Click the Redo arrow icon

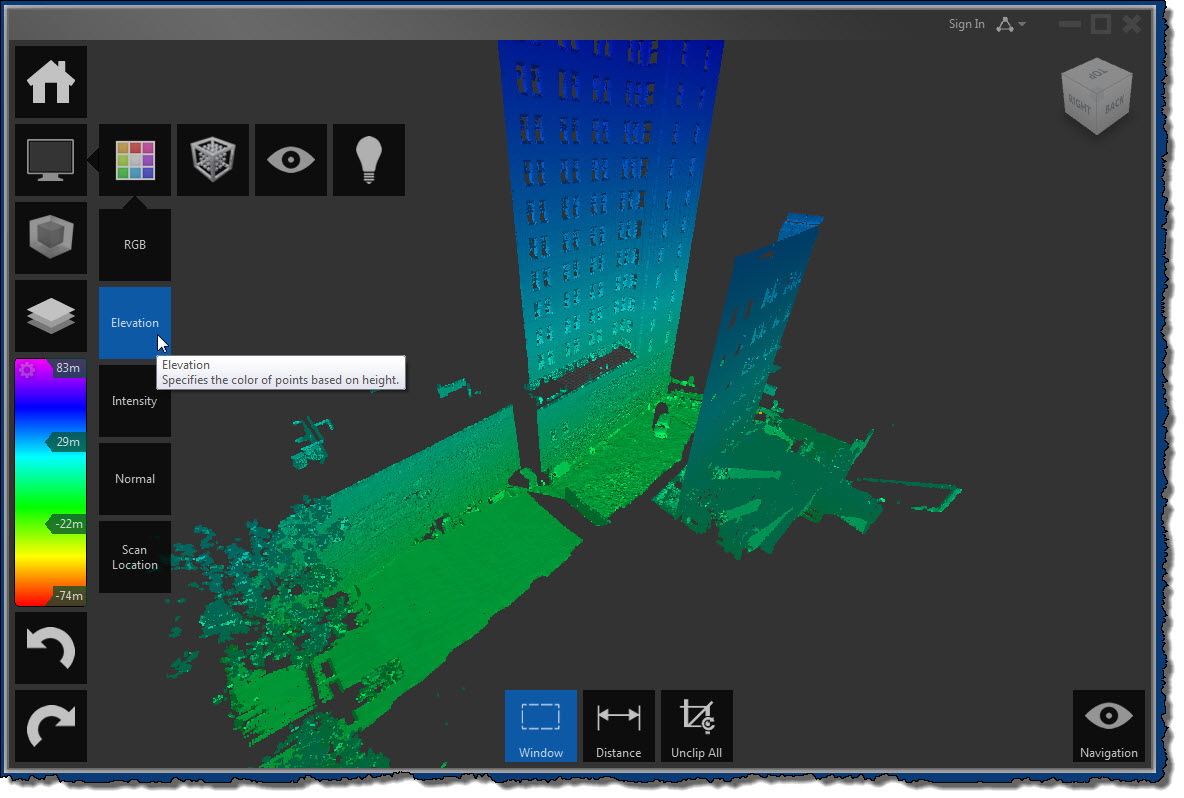tap(50, 725)
